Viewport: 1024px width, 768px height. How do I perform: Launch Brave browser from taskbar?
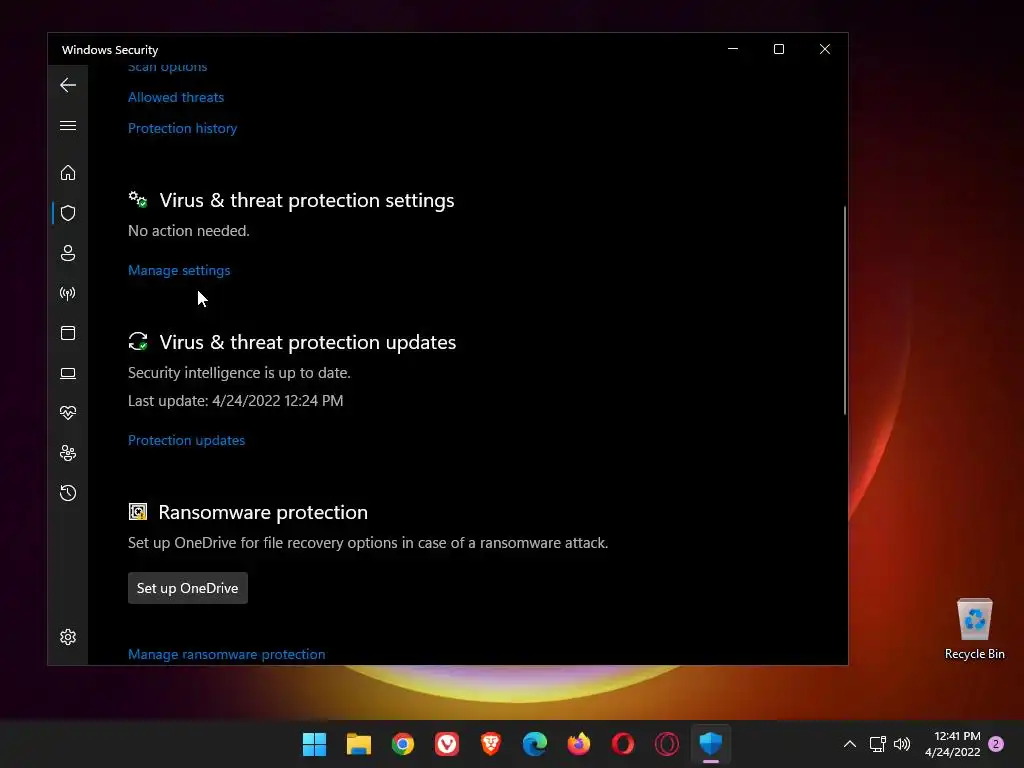coord(490,744)
